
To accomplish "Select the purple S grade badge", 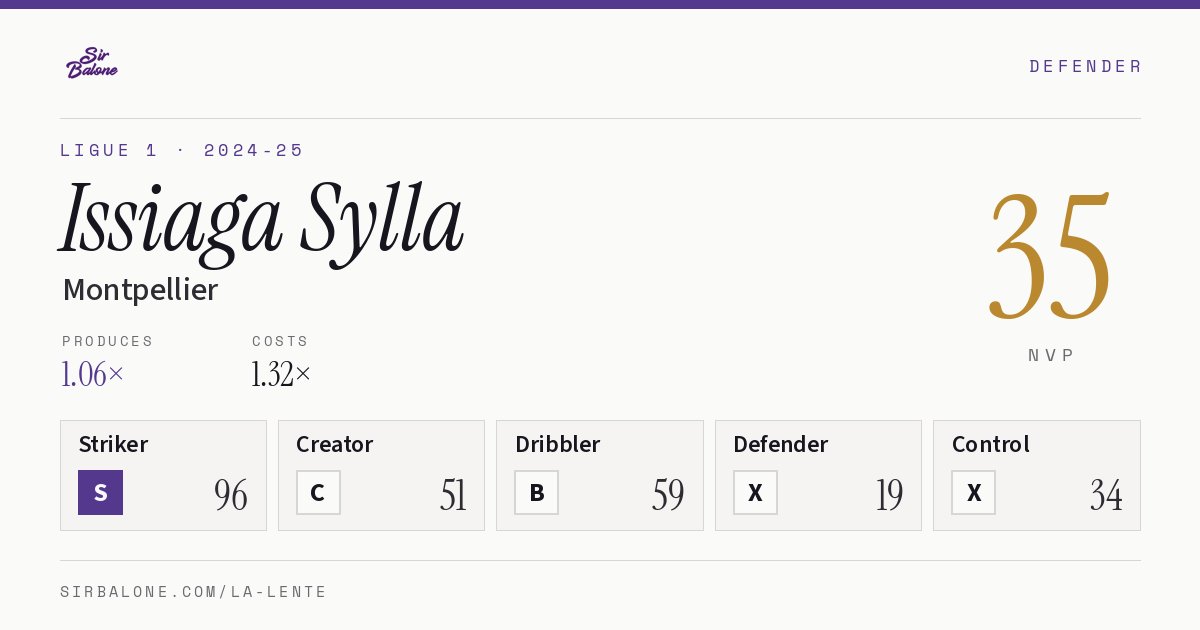I will (100, 492).
